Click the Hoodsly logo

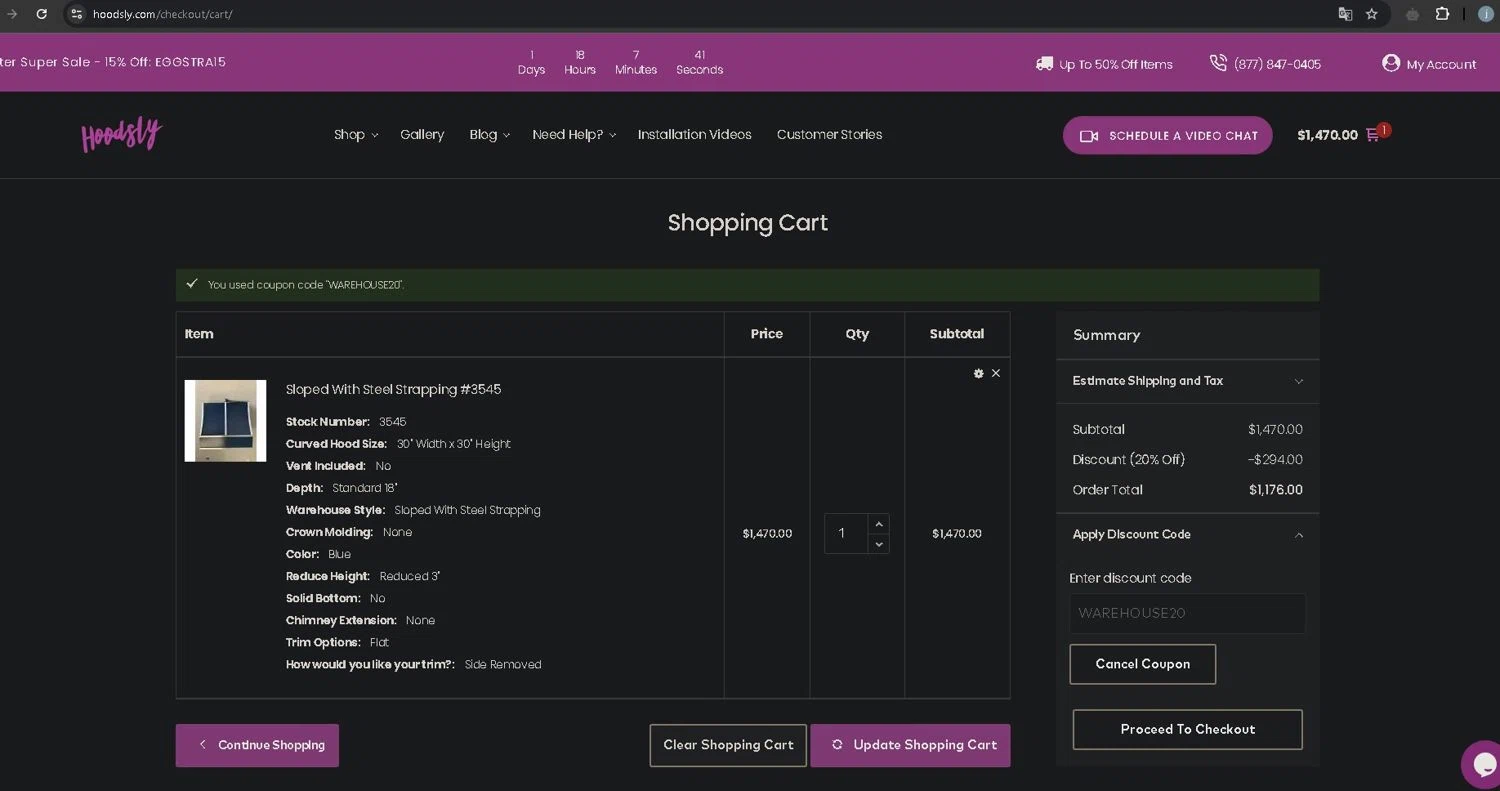point(121,134)
